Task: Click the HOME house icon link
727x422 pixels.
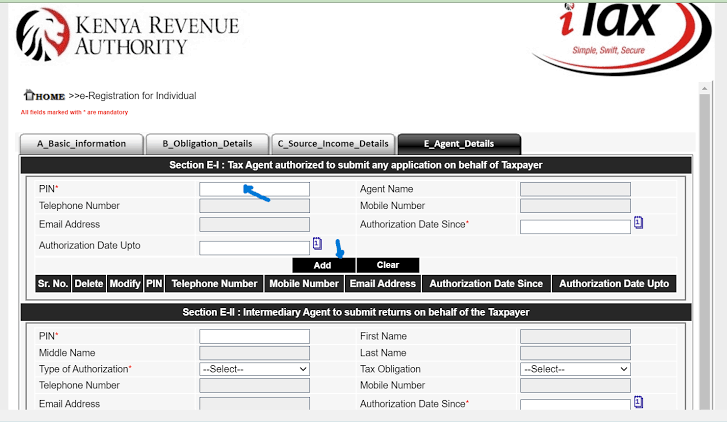Action: 44,96
